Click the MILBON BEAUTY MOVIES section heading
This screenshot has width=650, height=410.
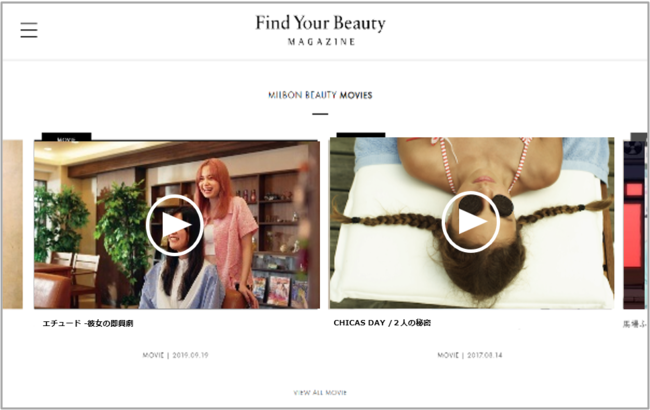tap(320, 95)
